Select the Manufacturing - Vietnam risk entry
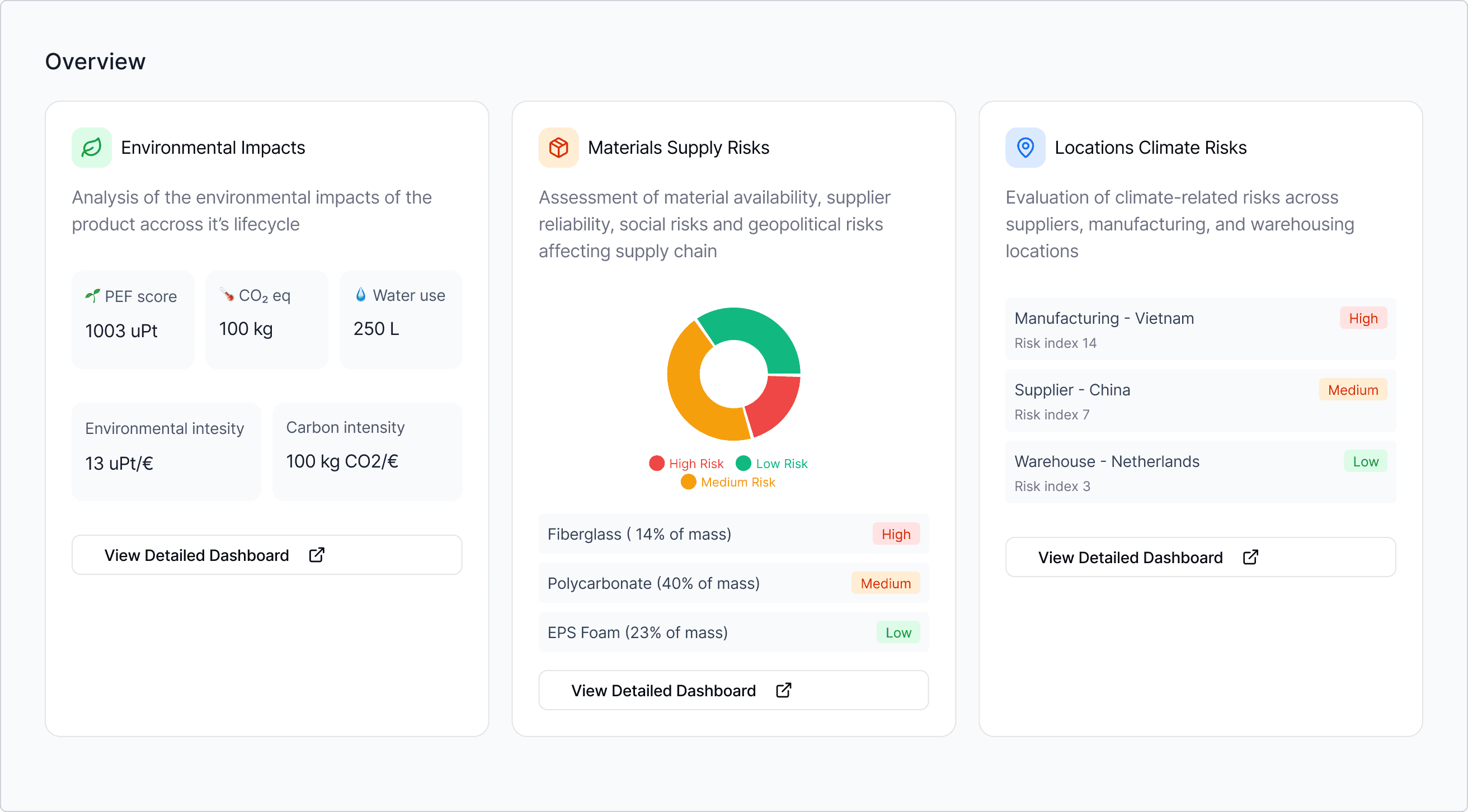The height and width of the screenshot is (812, 1468). point(1199,329)
